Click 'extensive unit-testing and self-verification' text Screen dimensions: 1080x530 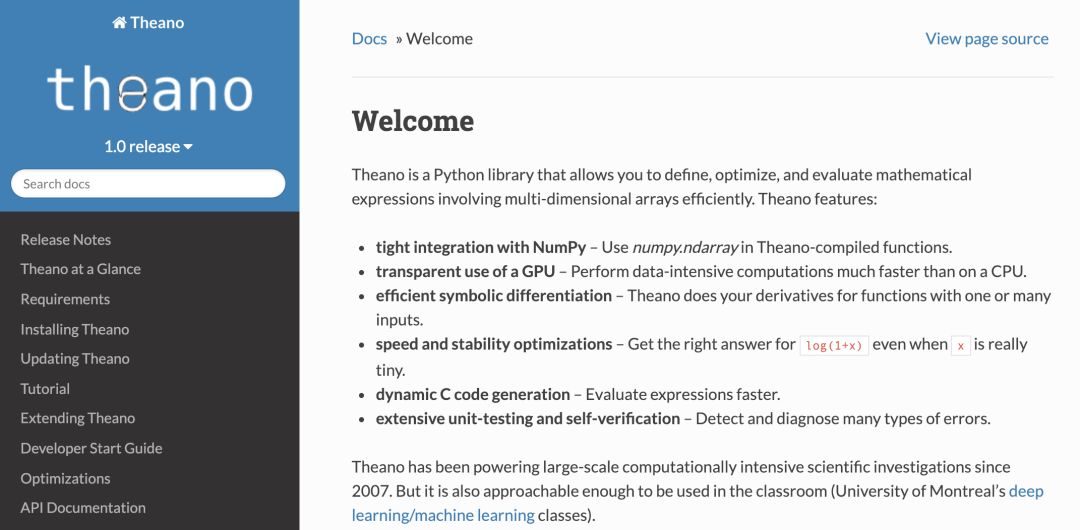(x=528, y=418)
